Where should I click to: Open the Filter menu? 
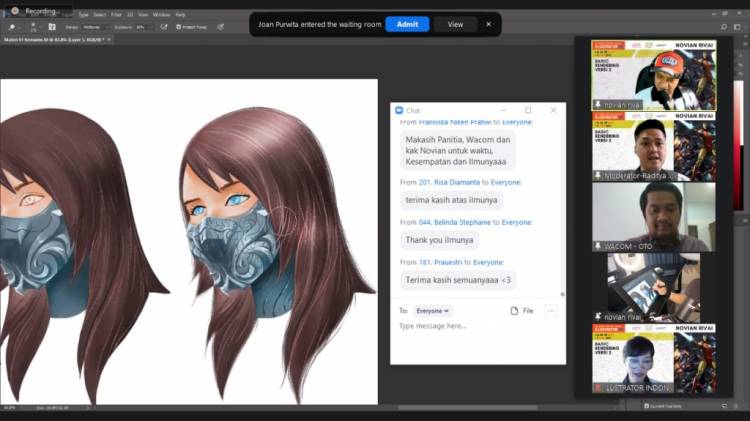click(x=116, y=15)
